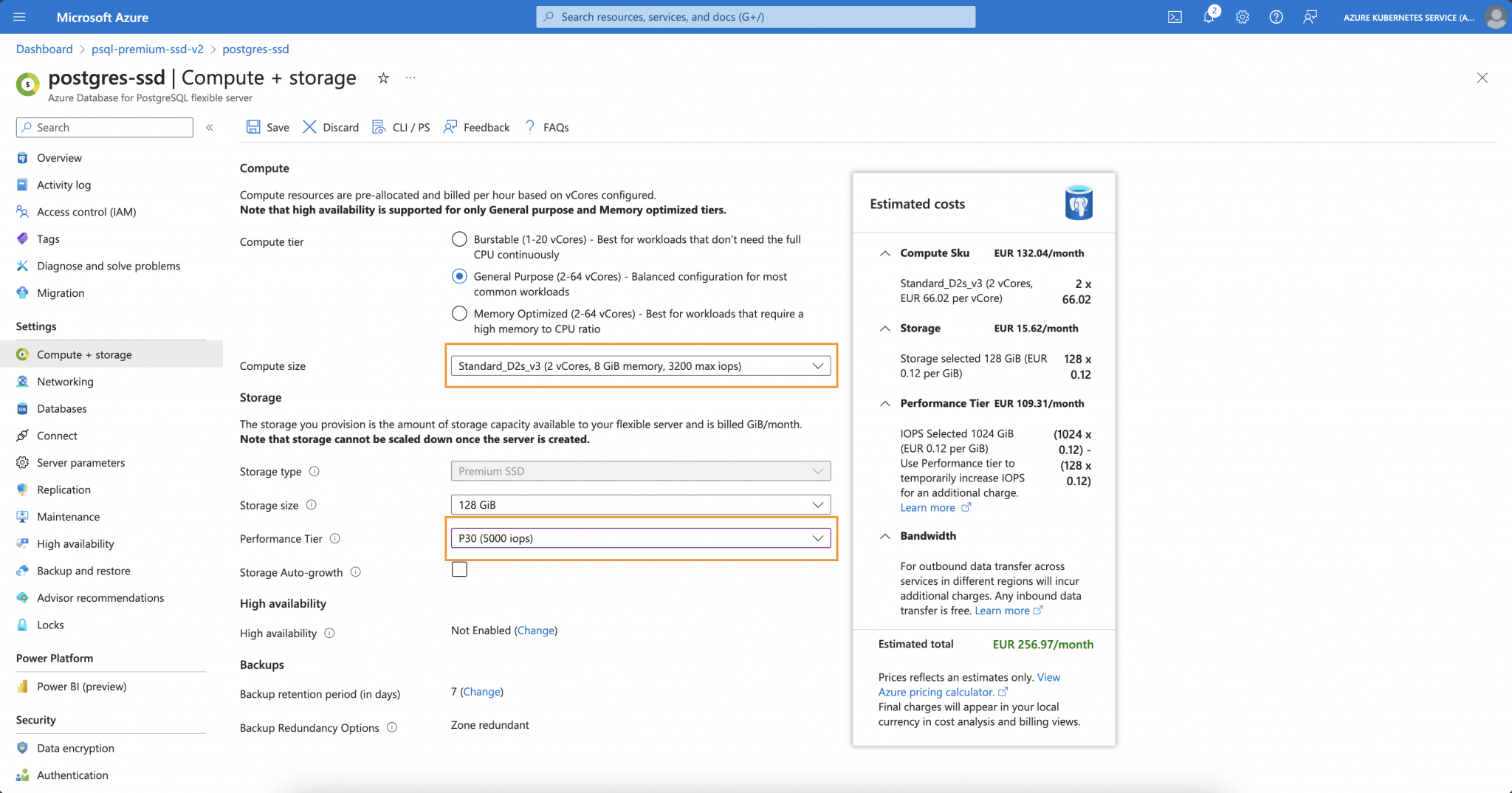Click the resources search bar
This screenshot has height=793, width=1512.
[x=756, y=16]
